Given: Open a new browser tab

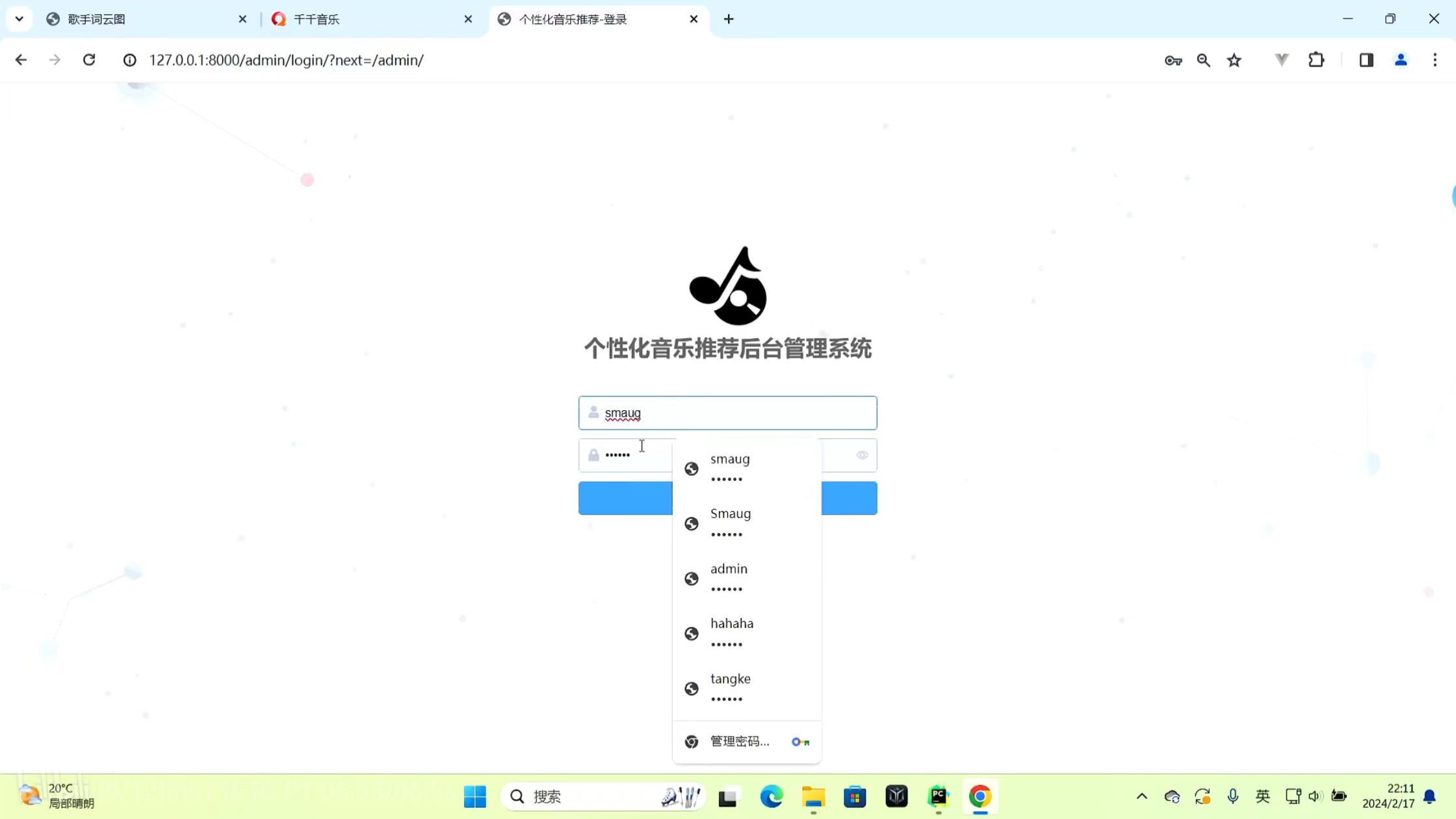Looking at the screenshot, I should [x=729, y=19].
